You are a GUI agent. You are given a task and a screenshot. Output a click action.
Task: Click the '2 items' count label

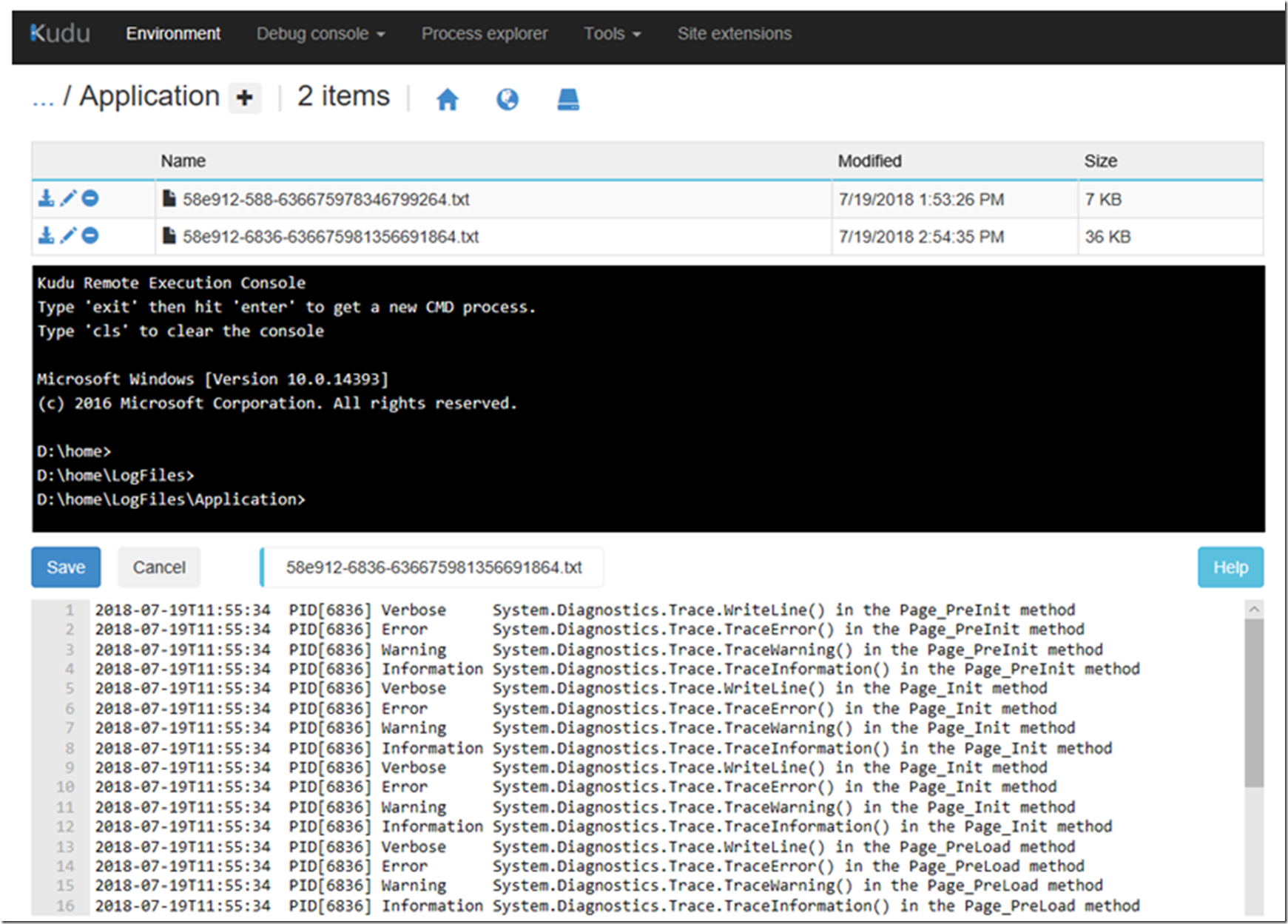point(343,96)
